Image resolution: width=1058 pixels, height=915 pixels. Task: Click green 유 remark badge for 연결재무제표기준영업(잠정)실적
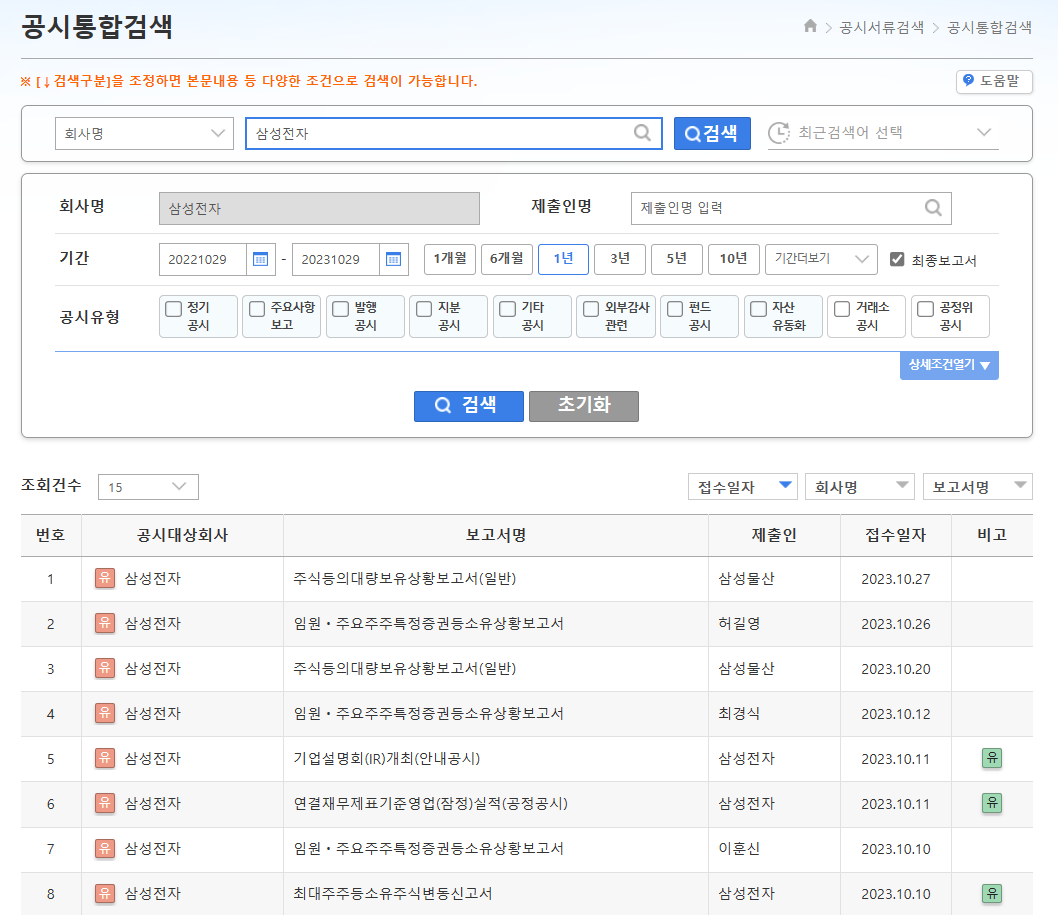point(992,804)
